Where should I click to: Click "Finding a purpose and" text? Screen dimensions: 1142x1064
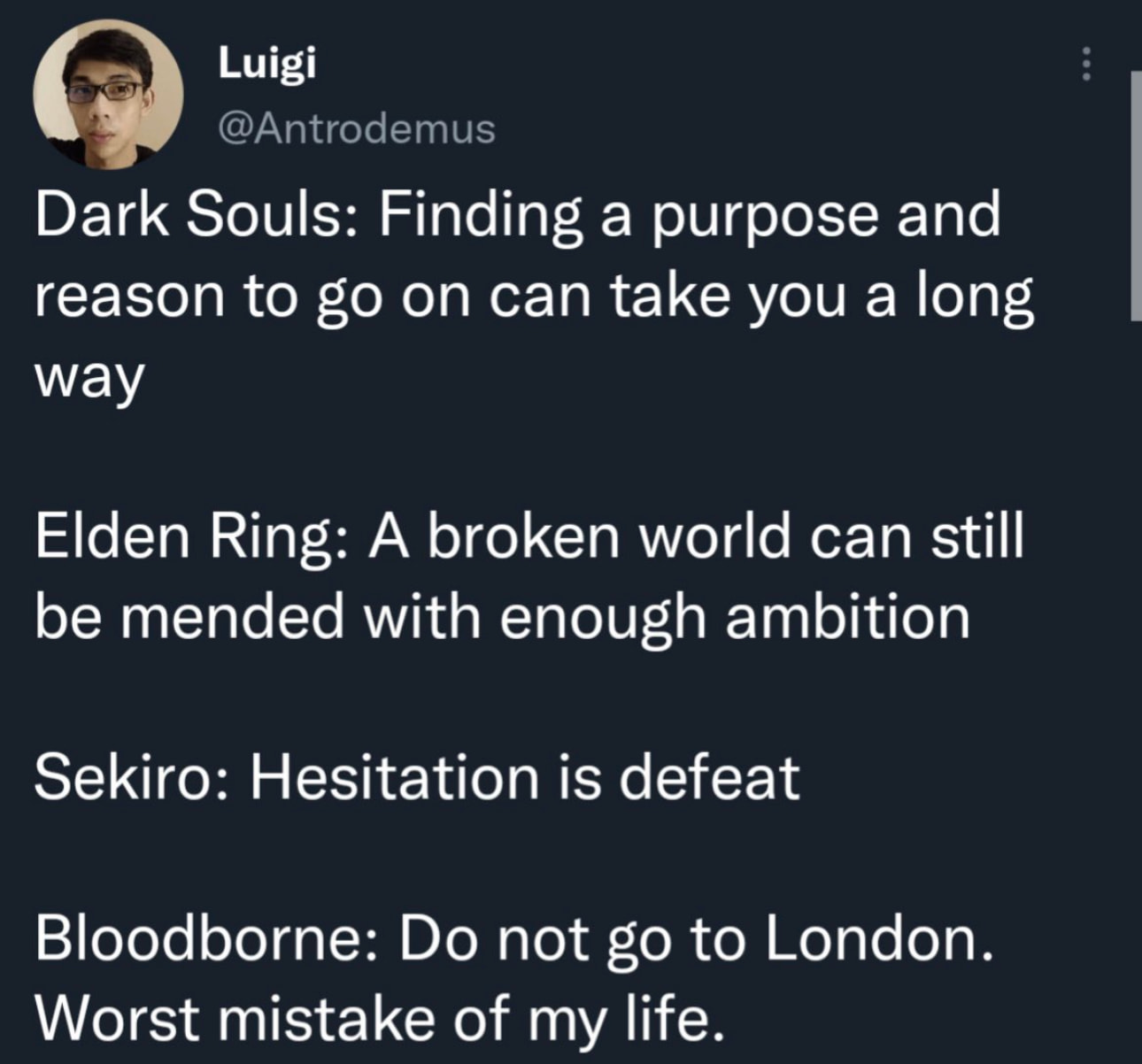click(x=690, y=215)
